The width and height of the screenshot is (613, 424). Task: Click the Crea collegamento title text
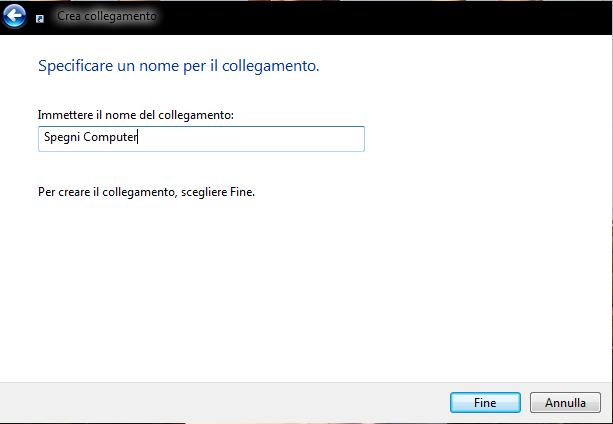pyautogui.click(x=107, y=16)
